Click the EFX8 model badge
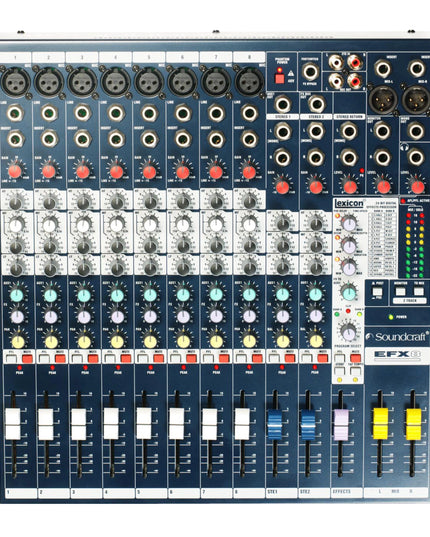 pyautogui.click(x=397, y=354)
